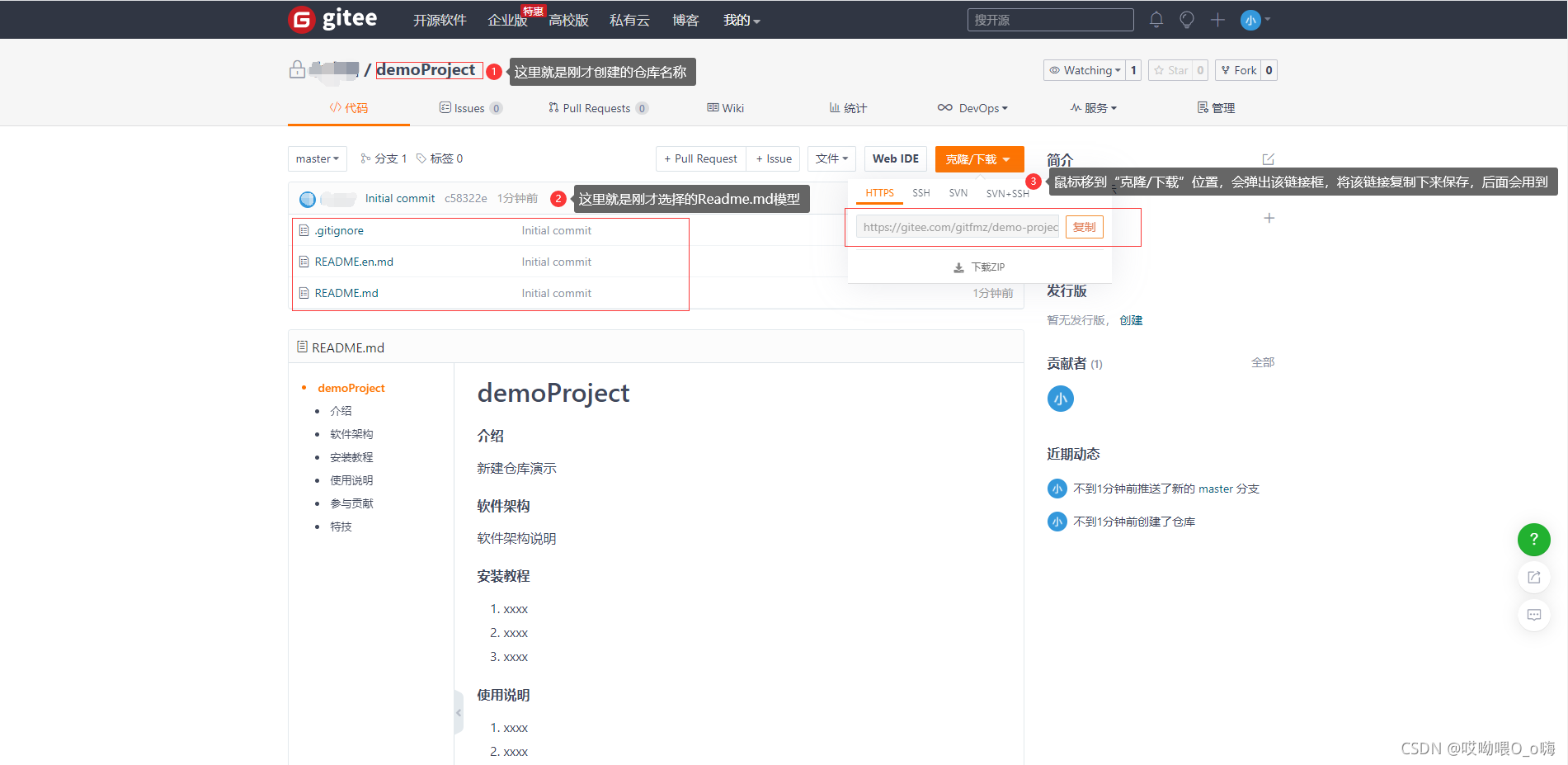The width and height of the screenshot is (1568, 765).
Task: Click 全部 link beside 贡献者
Action: (x=1263, y=362)
